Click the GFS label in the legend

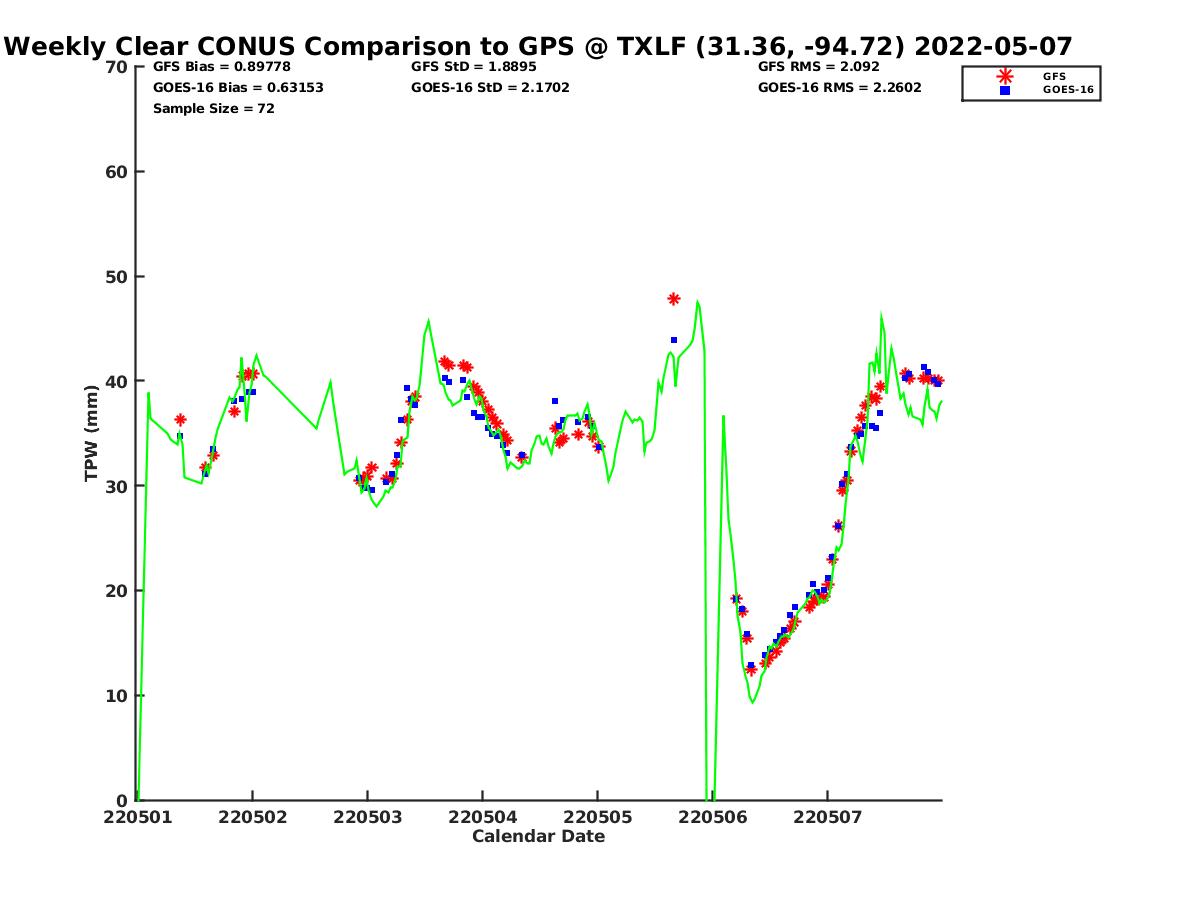[1054, 76]
